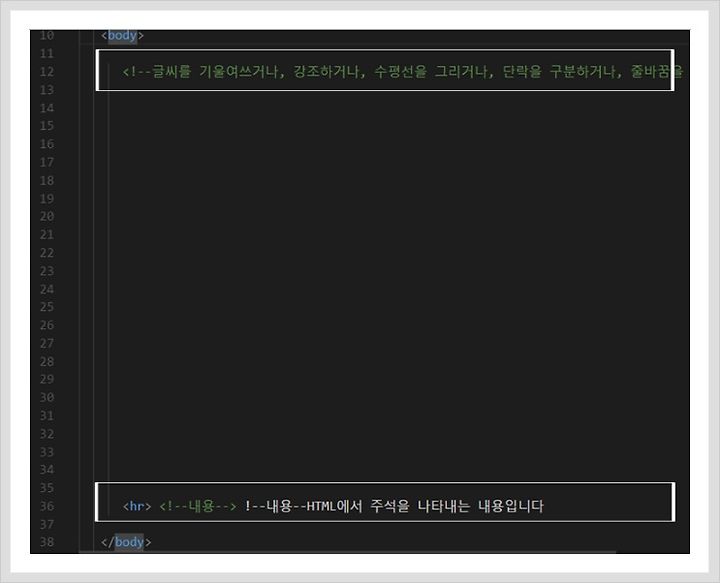The image size is (720, 583).
Task: Click the text 주석을 나타내는 내용입니다
Action: click(x=457, y=506)
